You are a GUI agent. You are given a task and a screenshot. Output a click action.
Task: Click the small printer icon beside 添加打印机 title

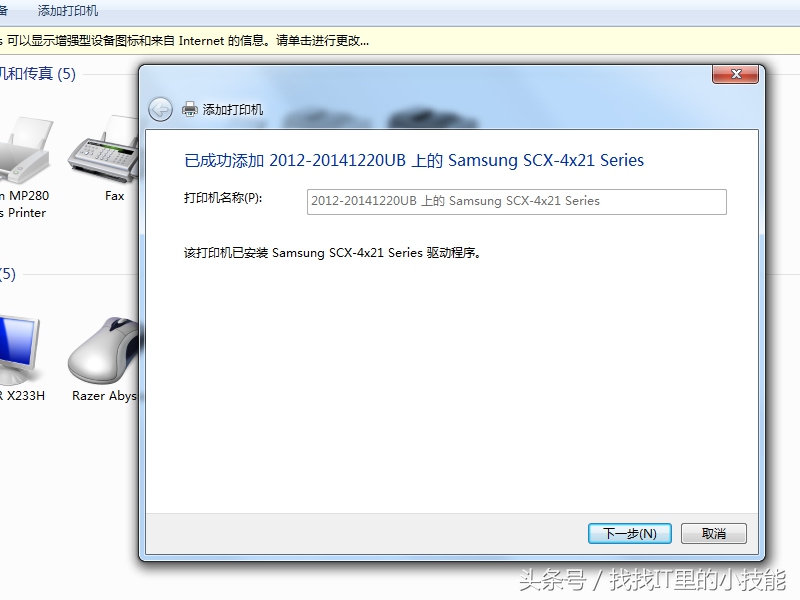[190, 109]
